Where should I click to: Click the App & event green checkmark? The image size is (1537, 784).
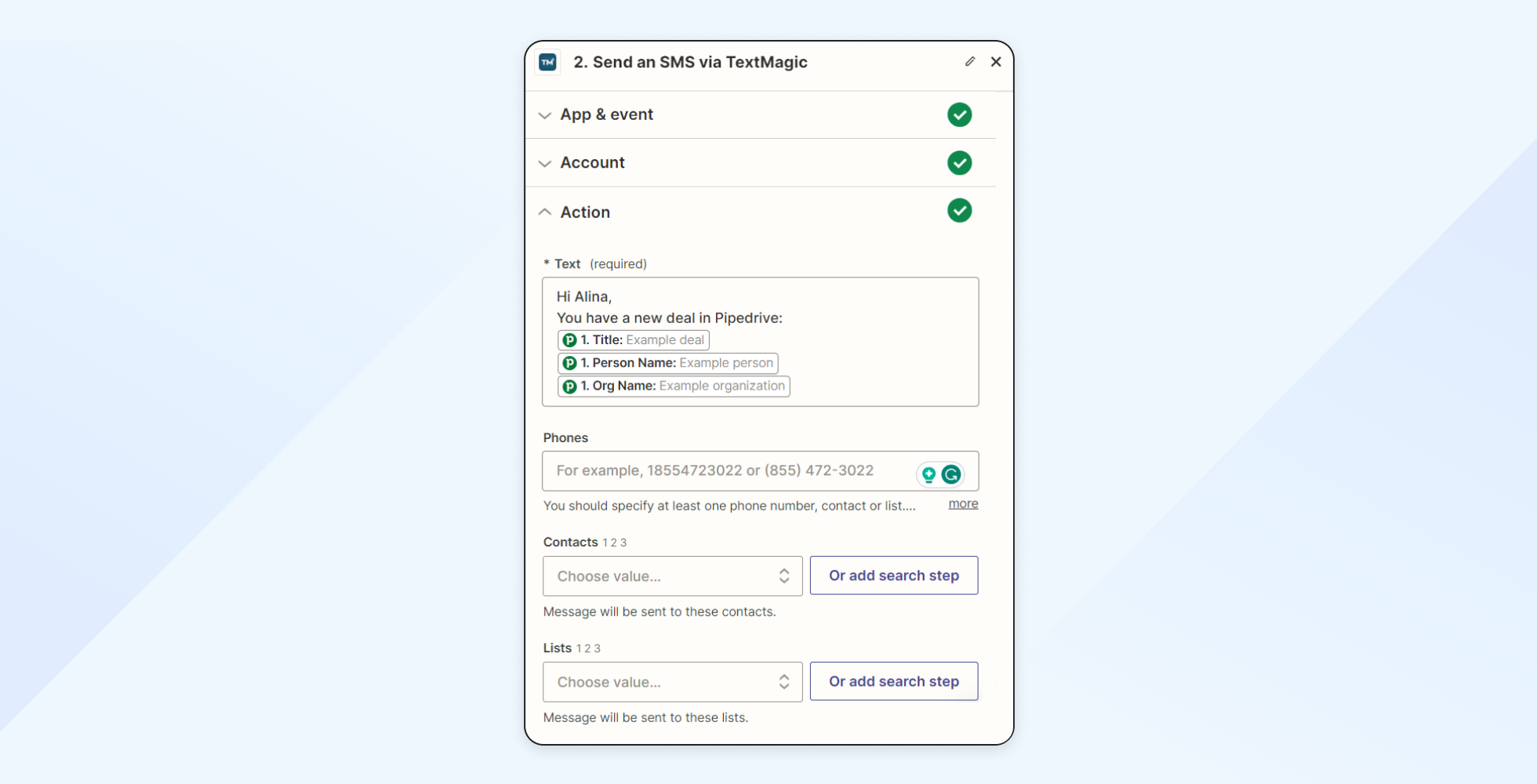959,114
